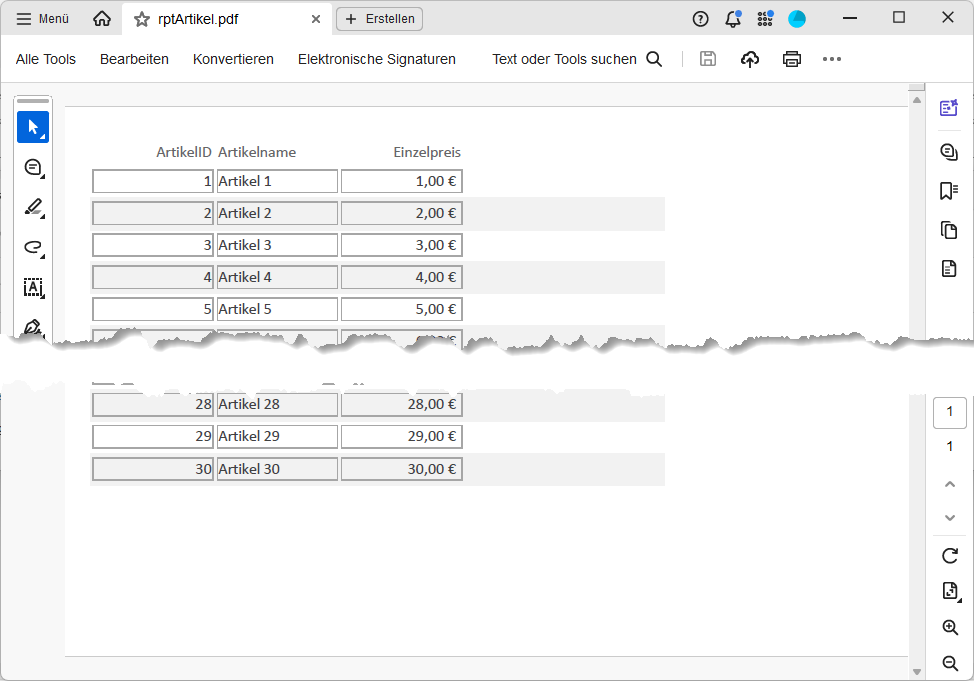Viewport: 974px width, 681px height.
Task: Rotate the page view clockwise
Action: [x=950, y=555]
